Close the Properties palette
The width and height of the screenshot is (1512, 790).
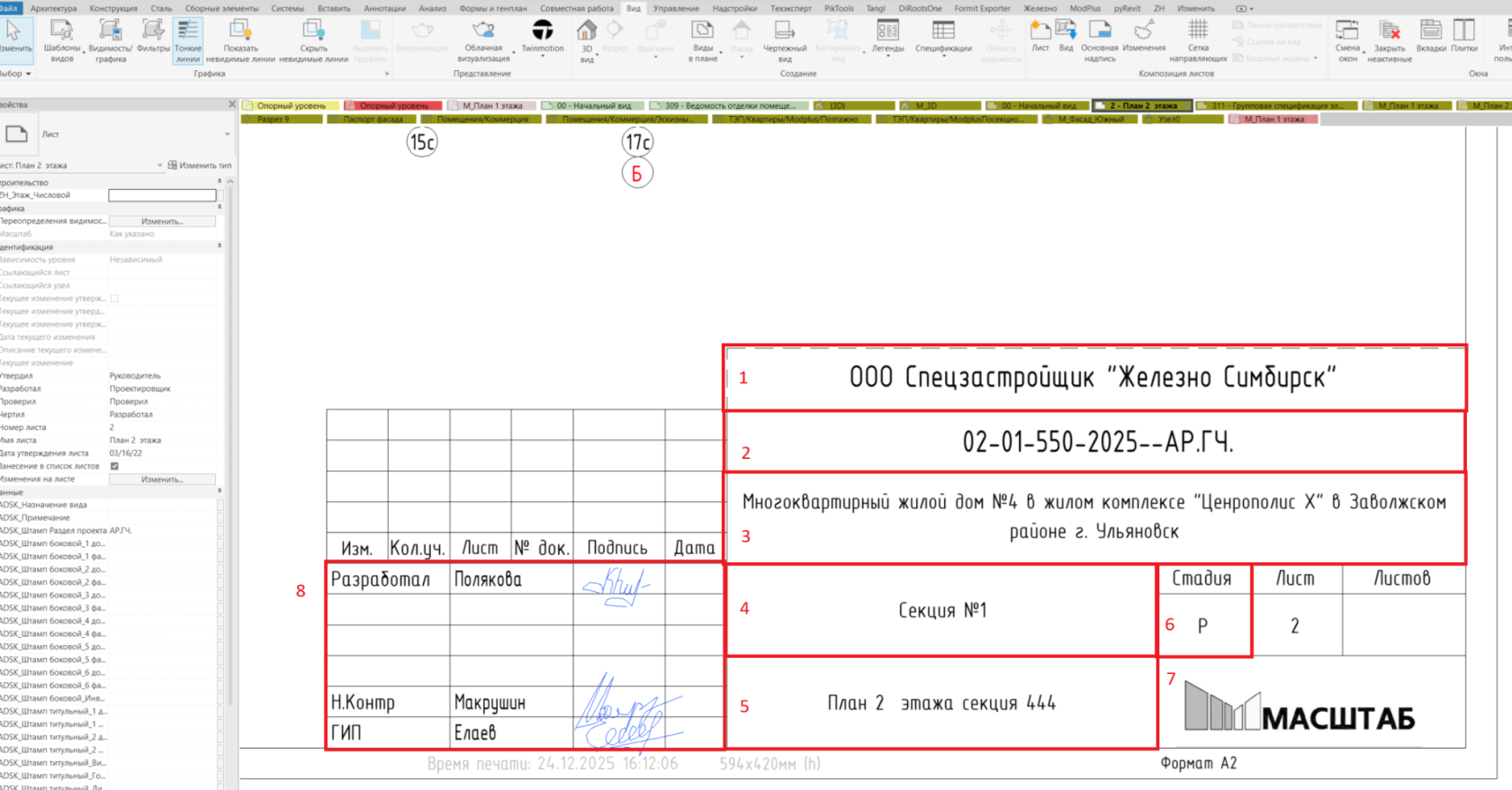[x=232, y=104]
